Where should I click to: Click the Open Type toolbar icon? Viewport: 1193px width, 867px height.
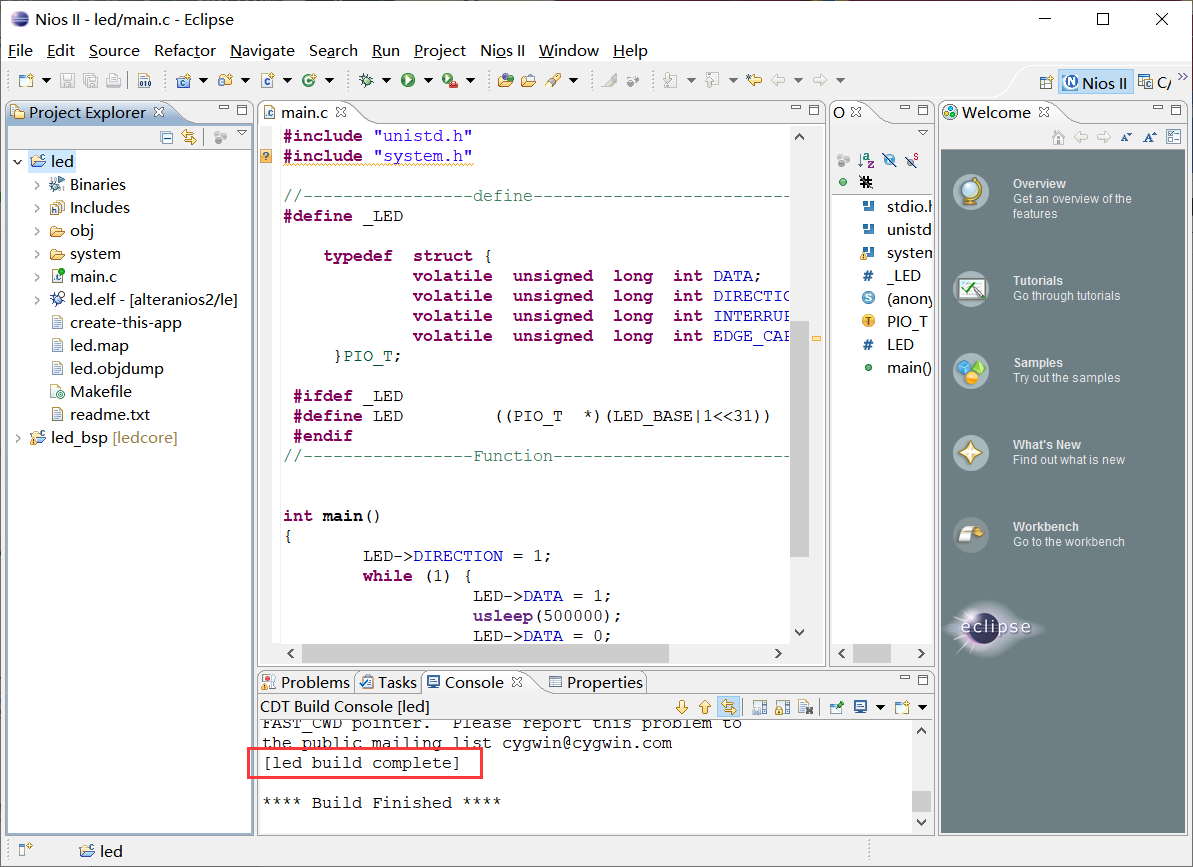tap(505, 81)
